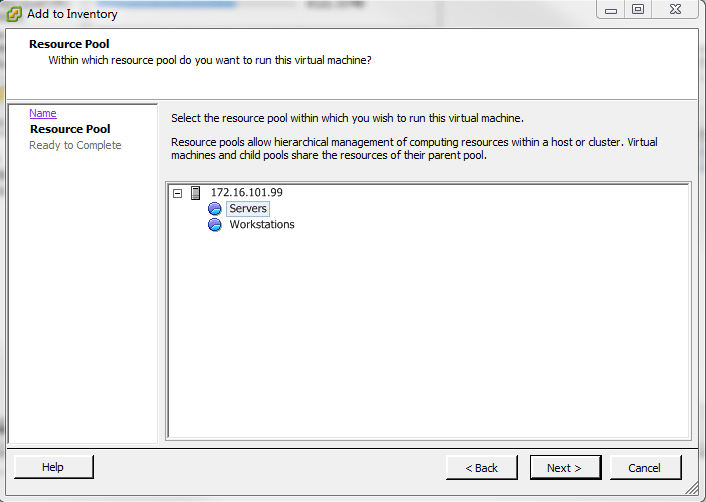Collapse the 172.16.101.99 host tree node
Screen dimensions: 706x502
[177, 192]
